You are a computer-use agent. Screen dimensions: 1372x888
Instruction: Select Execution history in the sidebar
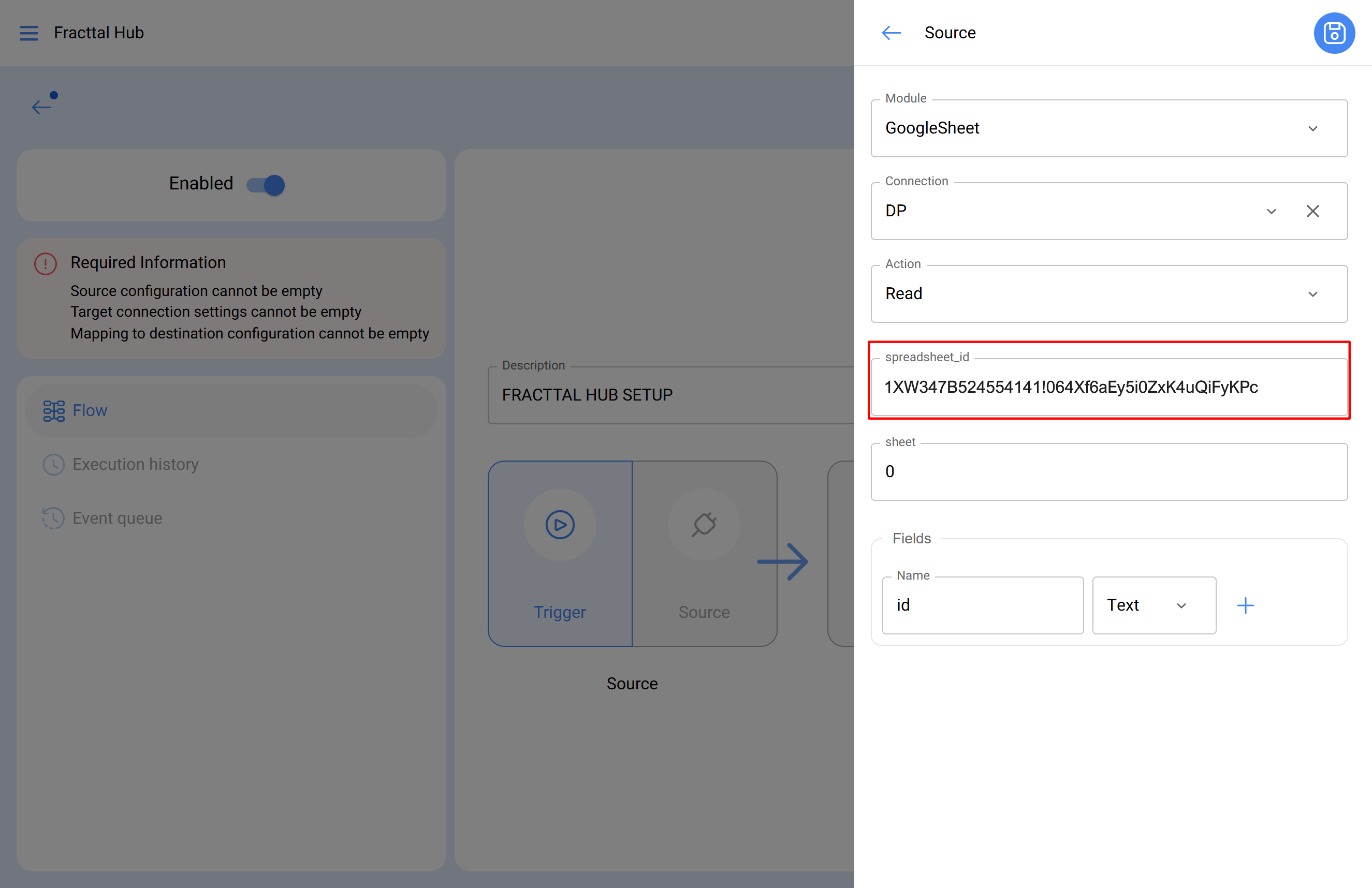pos(135,465)
